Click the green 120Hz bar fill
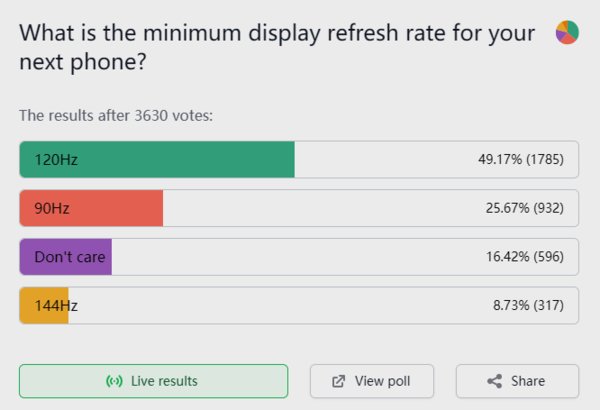The image size is (600, 410). pyautogui.click(x=200, y=159)
